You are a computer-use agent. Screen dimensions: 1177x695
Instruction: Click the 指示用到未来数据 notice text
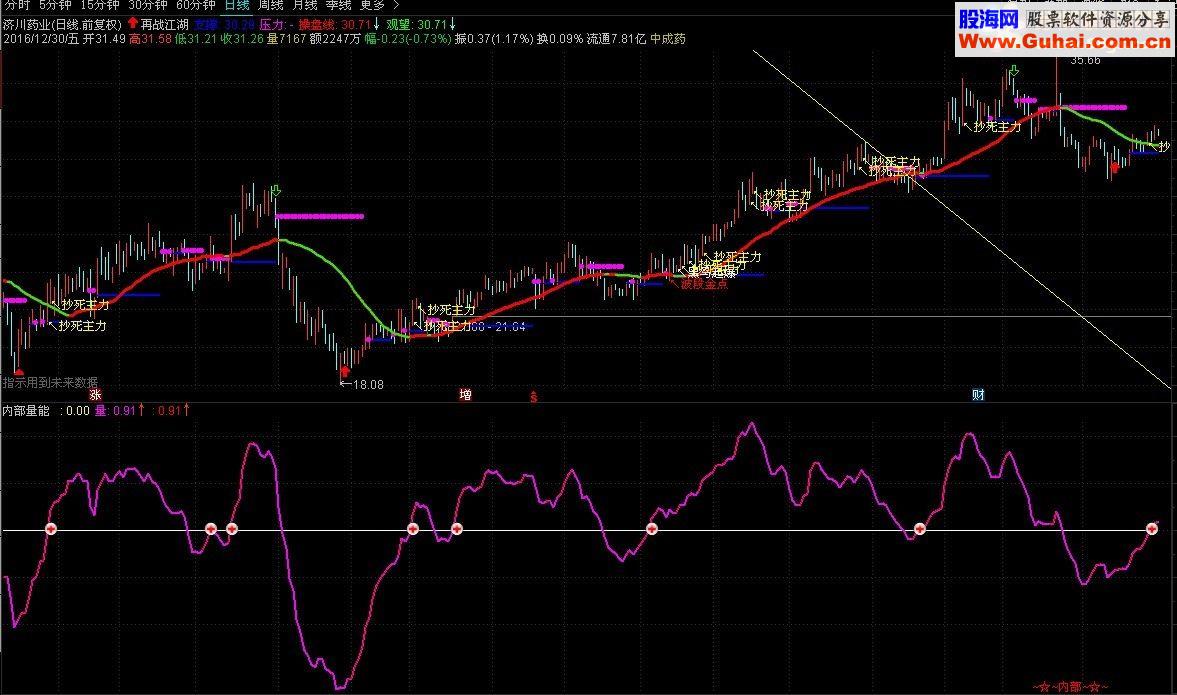[x=50, y=383]
